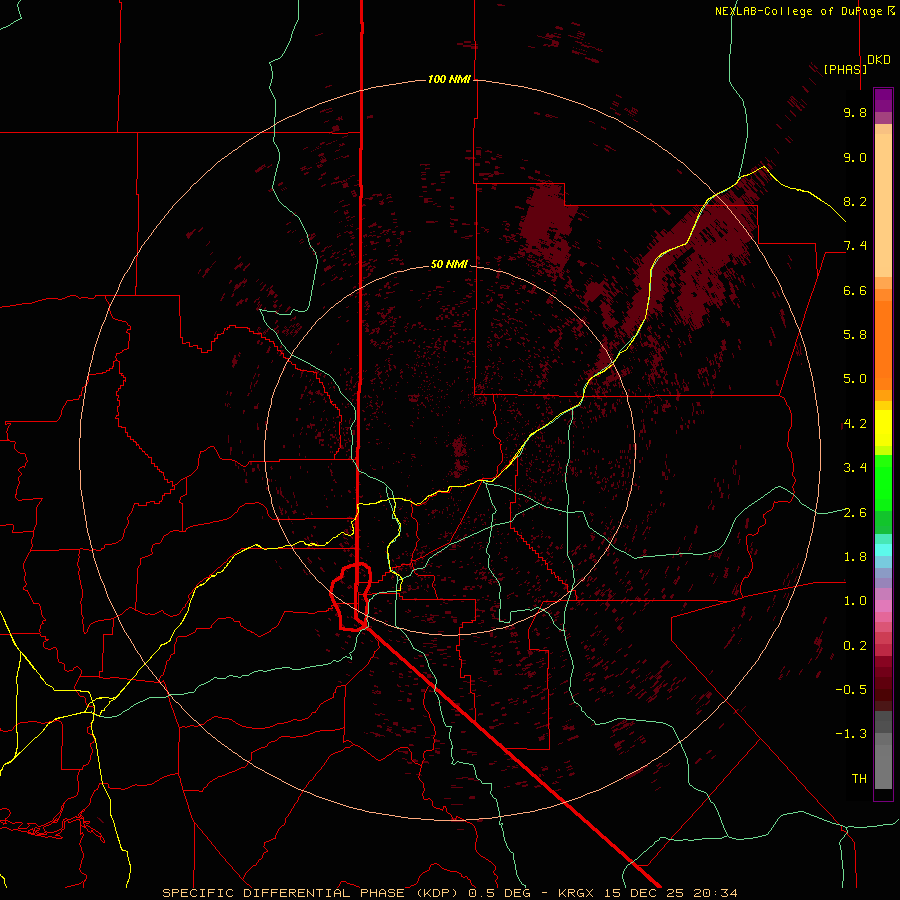Click the 6.6 value on the color scale
The image size is (900, 900).
[855, 290]
